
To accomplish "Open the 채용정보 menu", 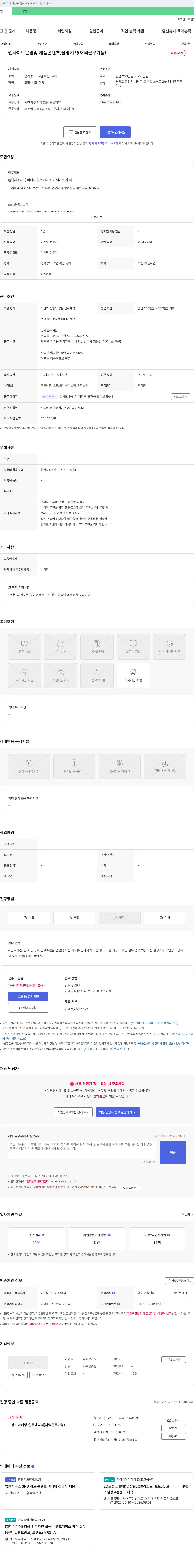I will click(32, 31).
